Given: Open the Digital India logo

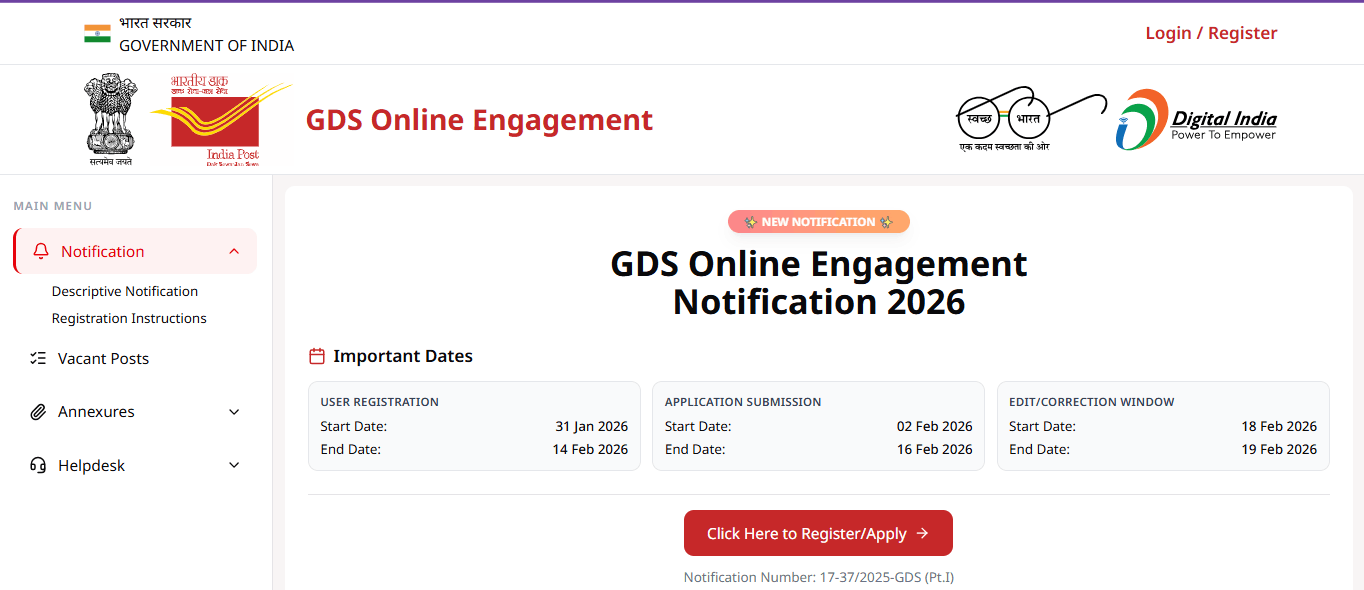Looking at the screenshot, I should [1195, 119].
